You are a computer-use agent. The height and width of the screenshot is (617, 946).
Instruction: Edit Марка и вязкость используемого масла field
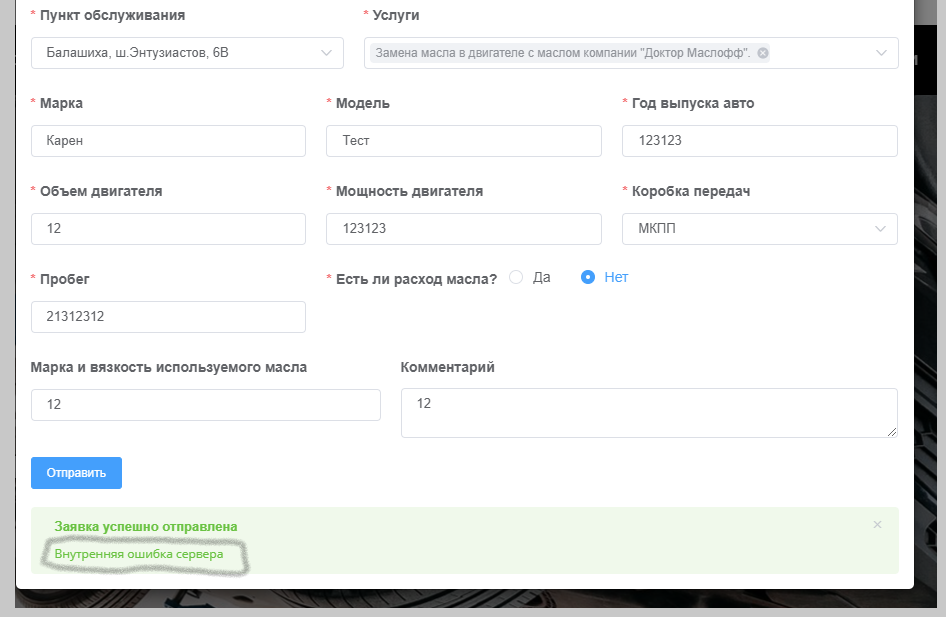coord(206,405)
